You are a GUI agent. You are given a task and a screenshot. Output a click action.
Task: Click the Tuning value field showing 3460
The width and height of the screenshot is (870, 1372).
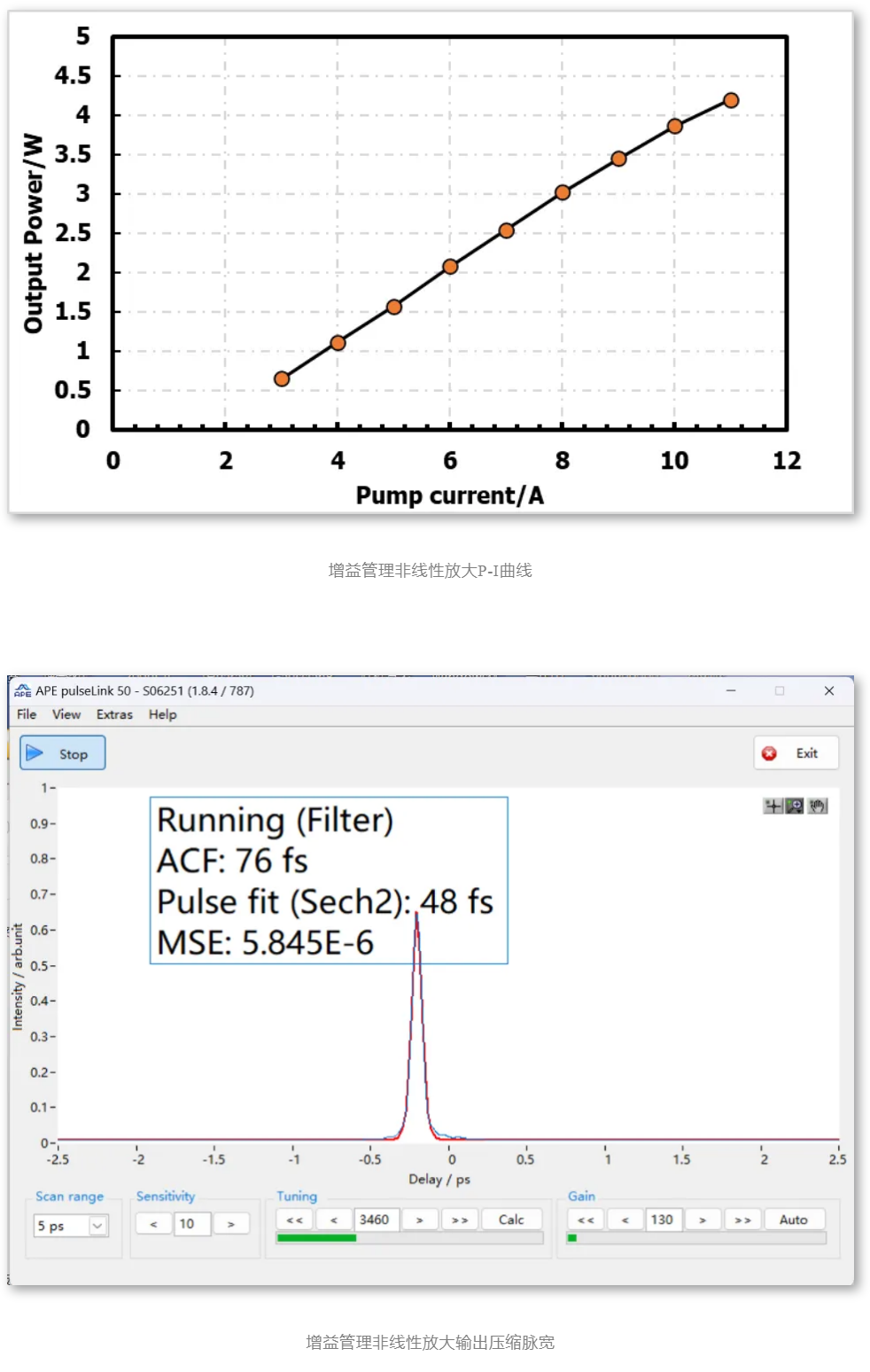[377, 1220]
